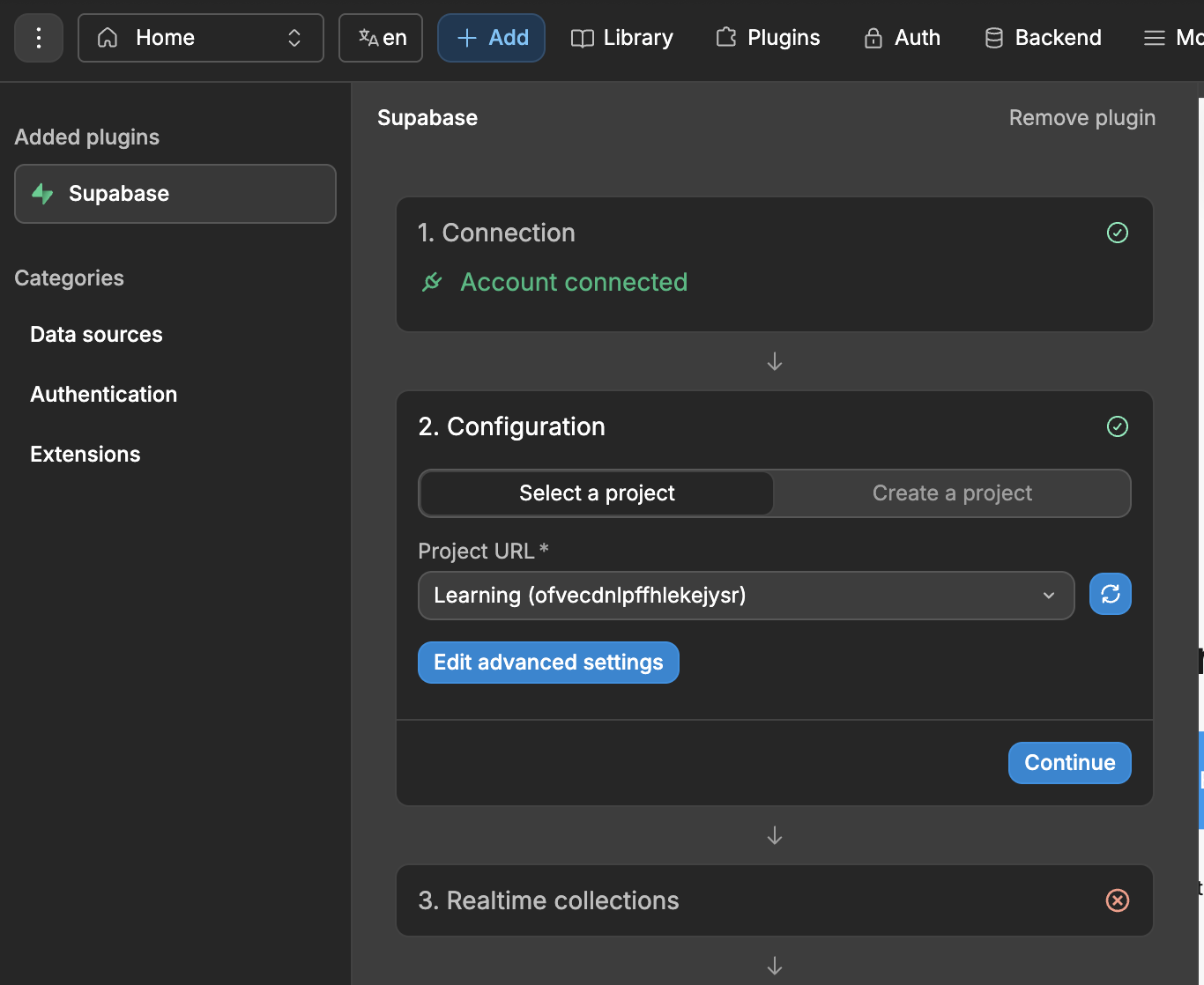
Task: Open the Home page selector dropdown
Action: pyautogui.click(x=201, y=38)
